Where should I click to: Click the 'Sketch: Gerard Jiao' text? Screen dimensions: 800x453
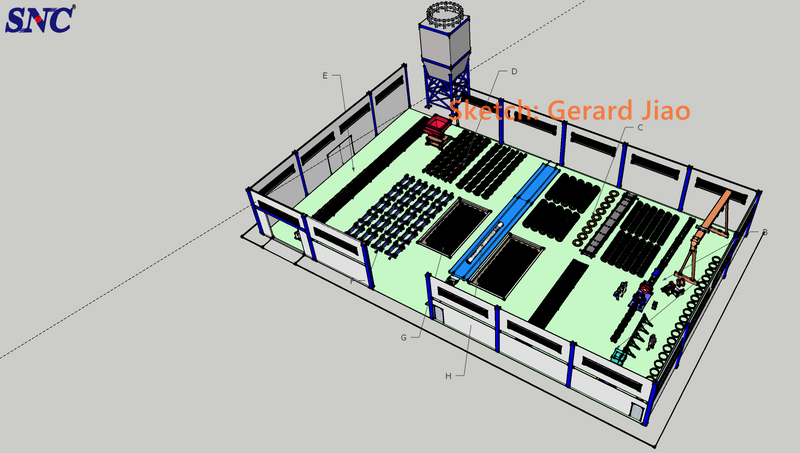(x=569, y=110)
